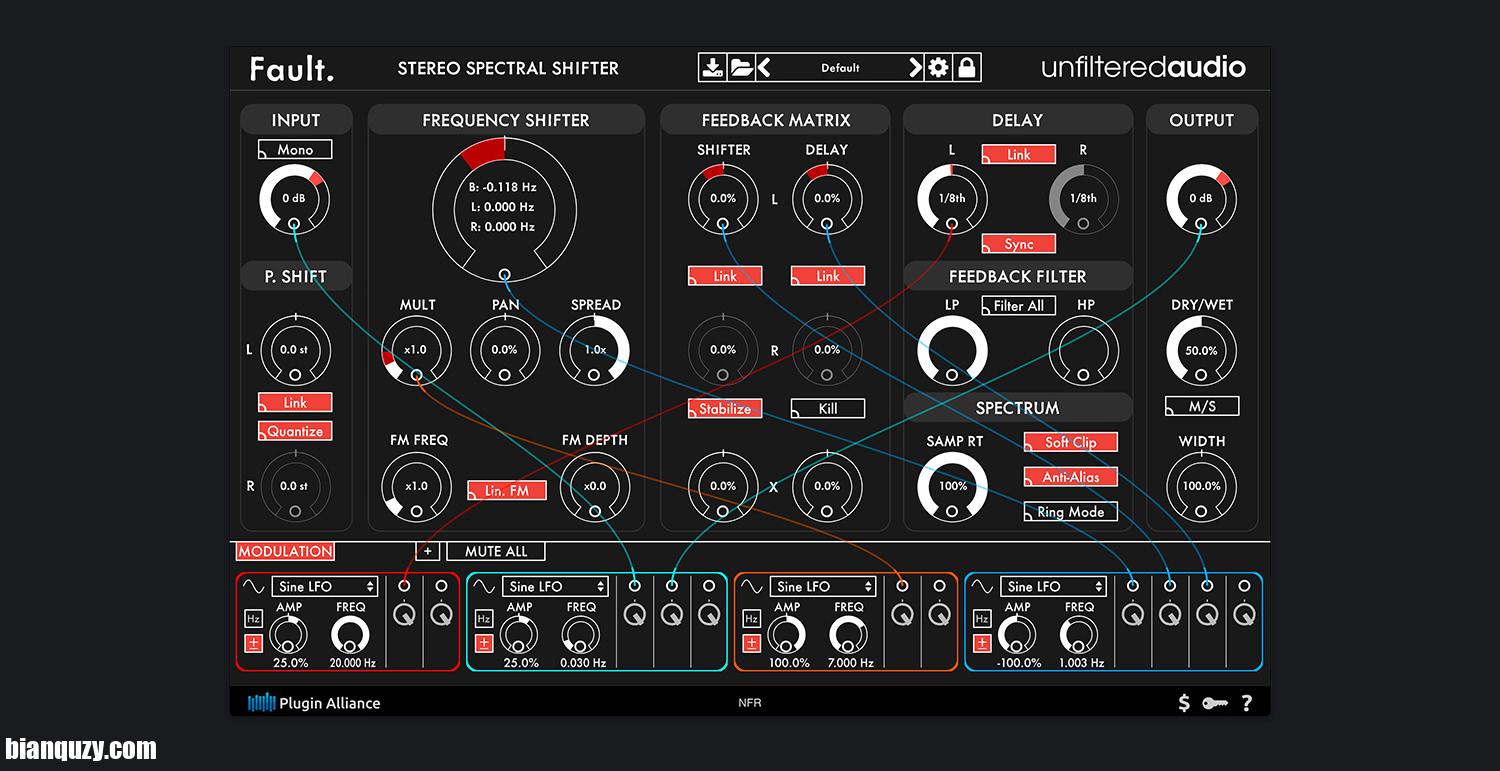Click the modulation port on the Input gain knob

click(294, 224)
